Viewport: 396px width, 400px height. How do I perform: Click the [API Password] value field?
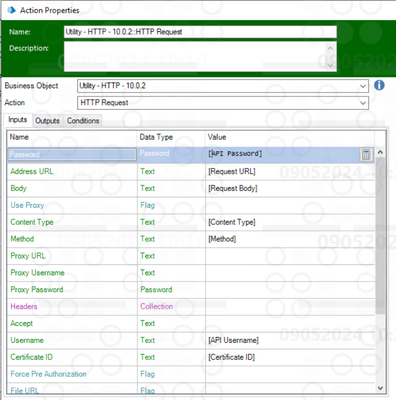[283, 154]
